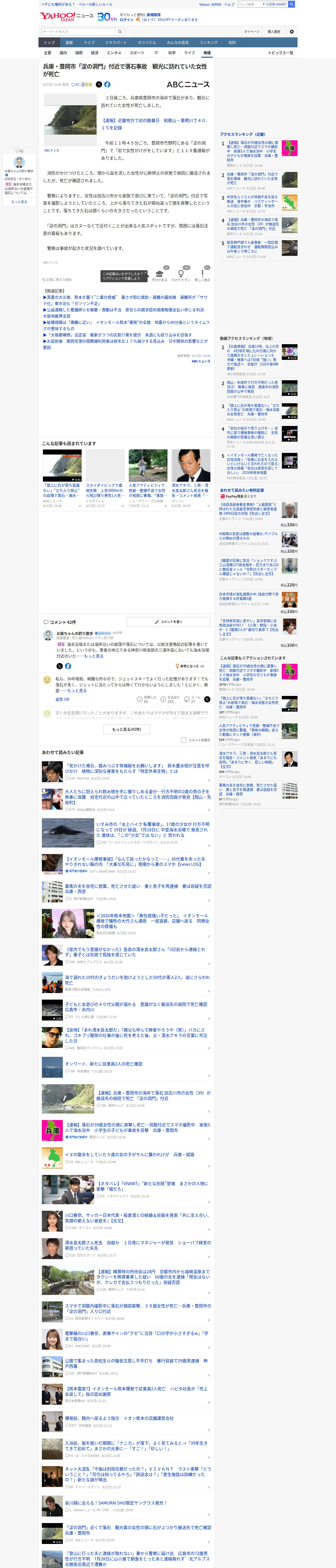
Task: Open the トップ navigation tab
Action: (49, 43)
